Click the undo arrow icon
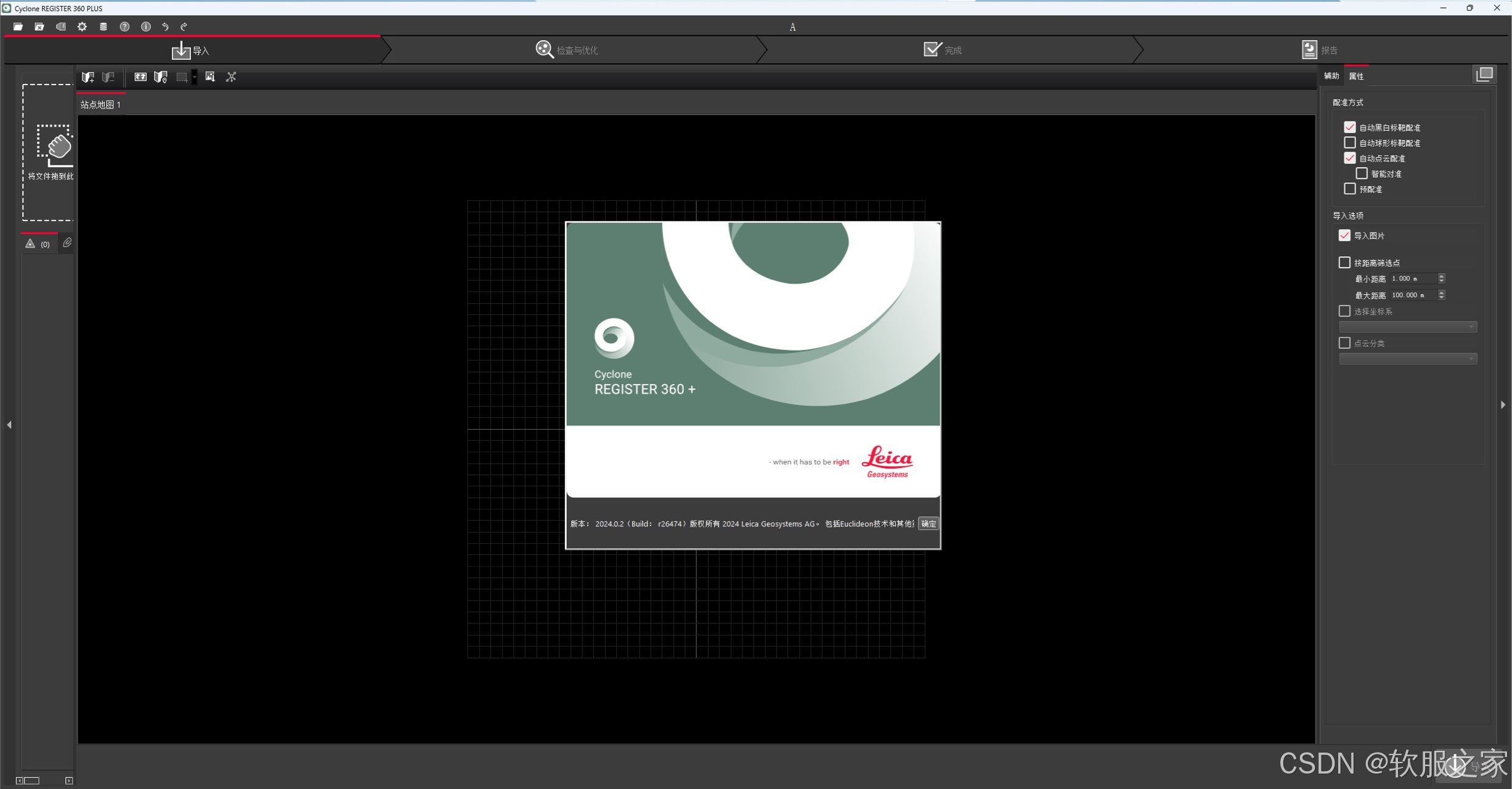 (x=165, y=27)
